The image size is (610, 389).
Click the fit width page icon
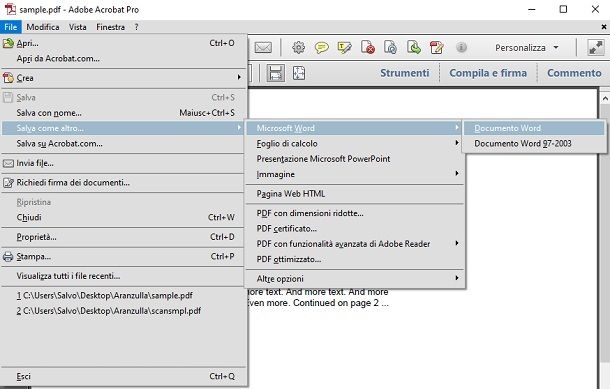(275, 73)
